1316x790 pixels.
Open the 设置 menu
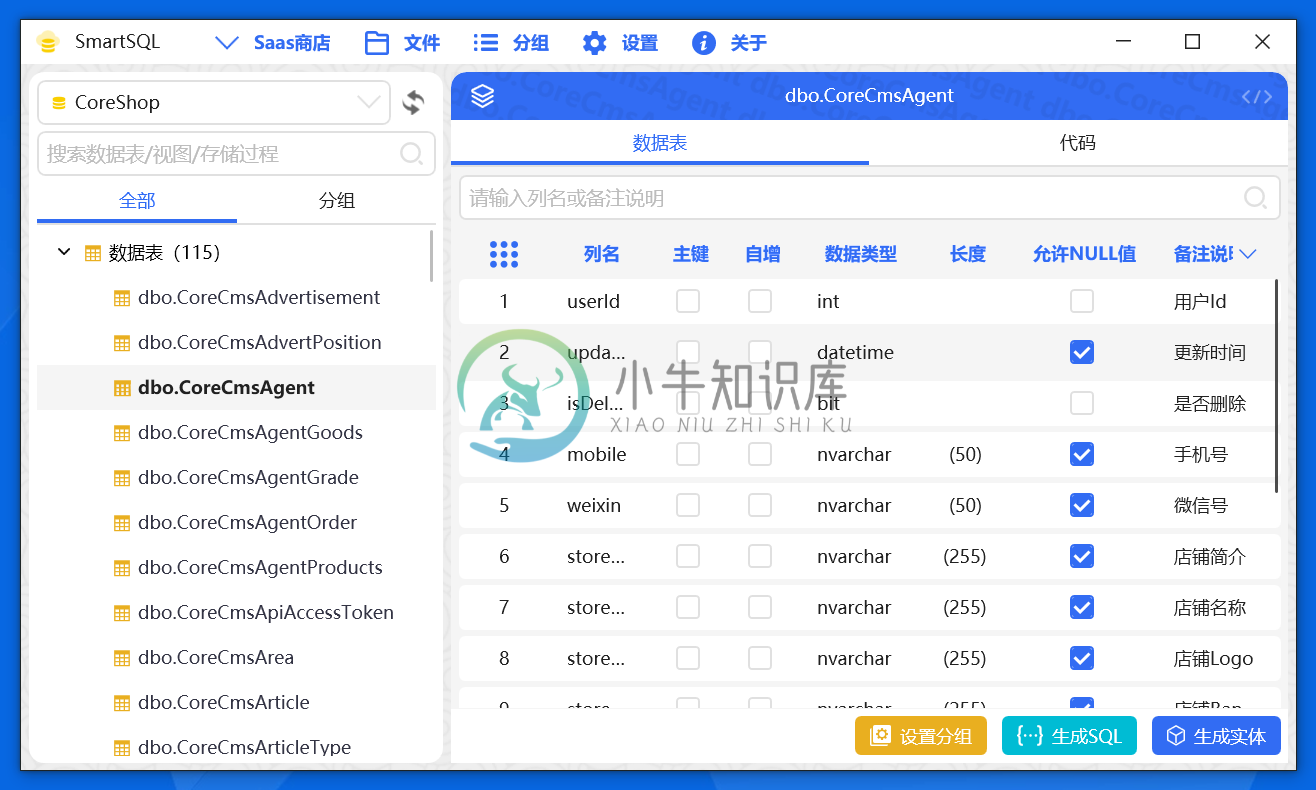[x=620, y=43]
